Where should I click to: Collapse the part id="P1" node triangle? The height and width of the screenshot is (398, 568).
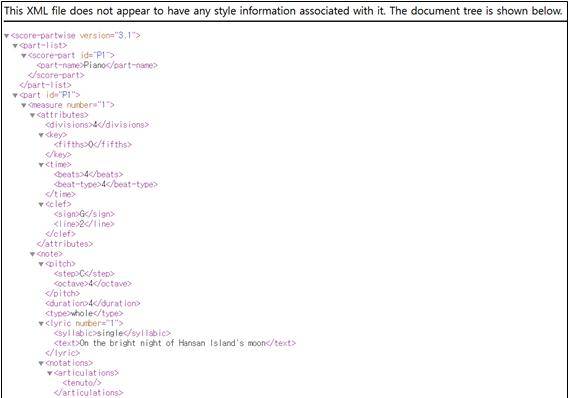(15, 95)
